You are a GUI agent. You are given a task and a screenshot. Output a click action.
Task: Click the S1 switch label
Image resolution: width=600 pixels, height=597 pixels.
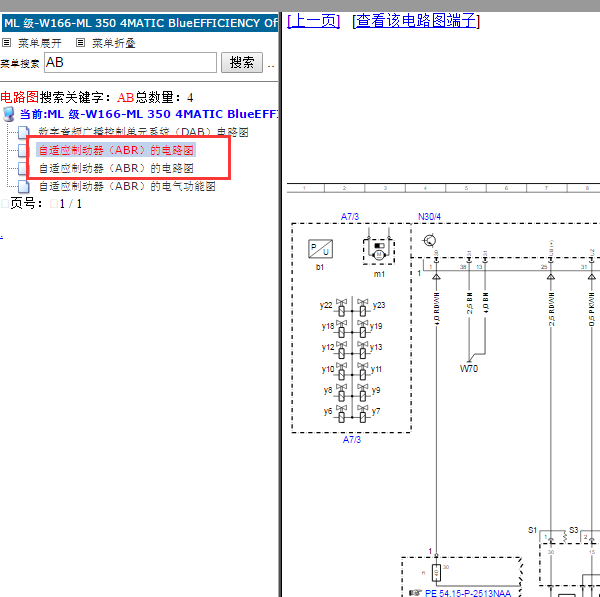532,530
